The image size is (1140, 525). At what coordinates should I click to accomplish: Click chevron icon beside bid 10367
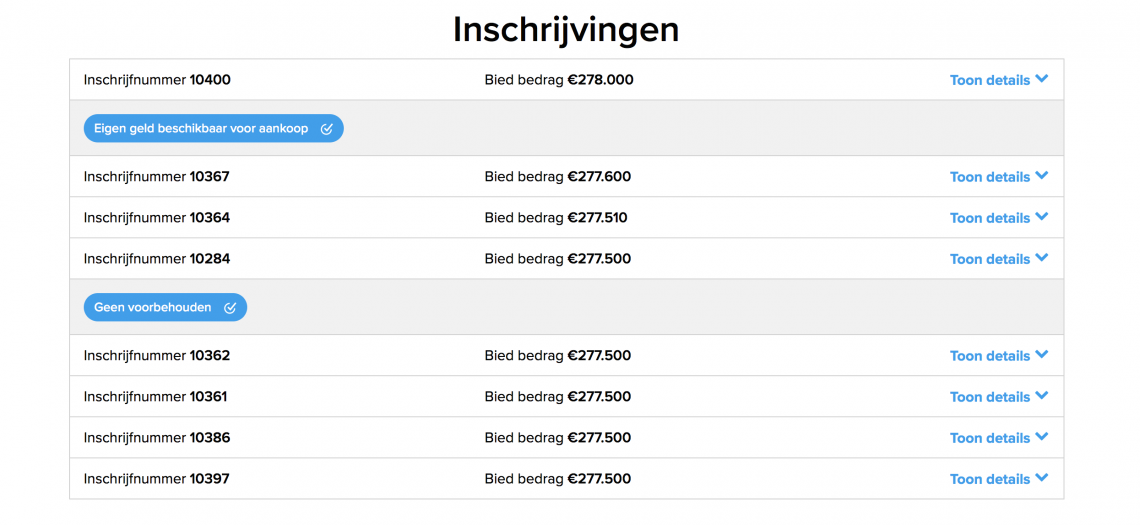point(1041,176)
